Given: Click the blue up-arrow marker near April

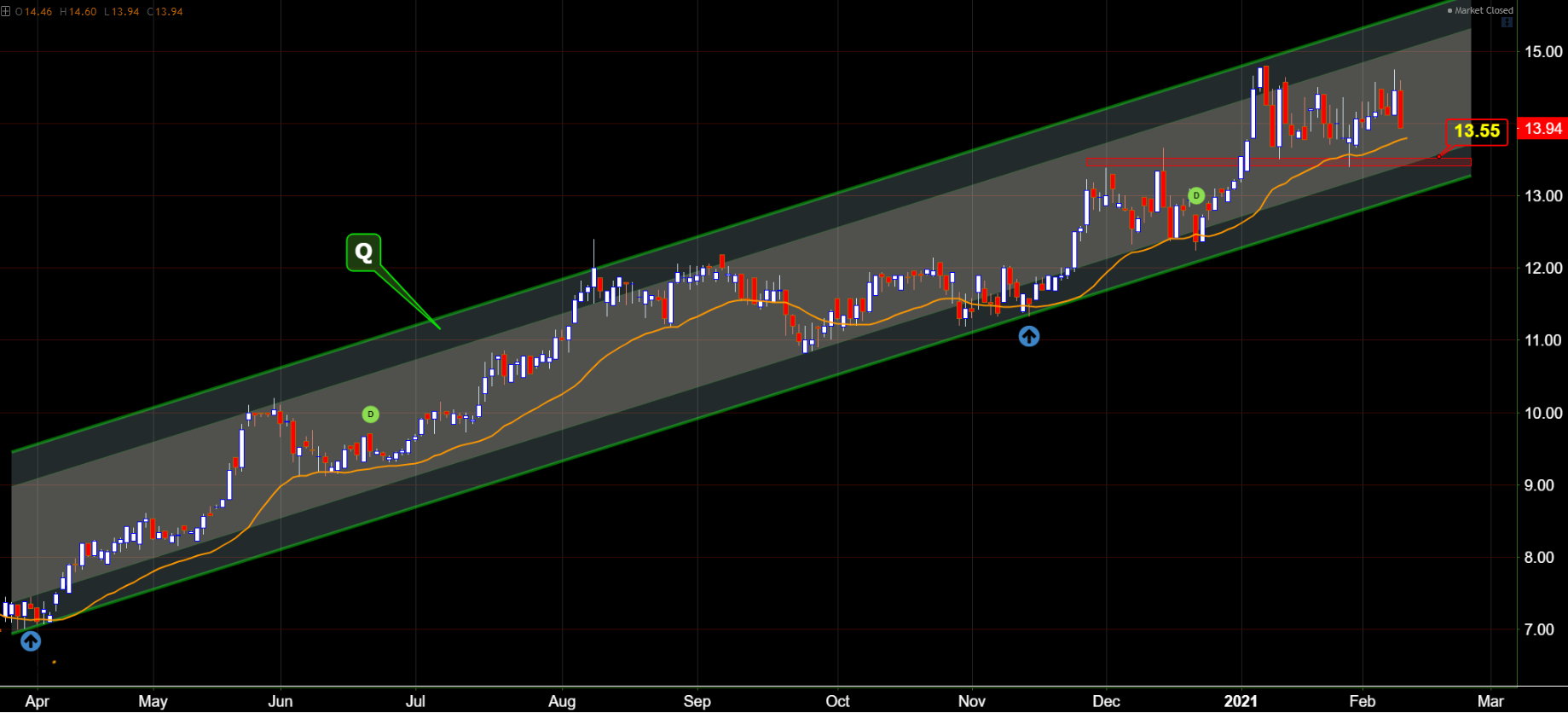Looking at the screenshot, I should (x=31, y=641).
